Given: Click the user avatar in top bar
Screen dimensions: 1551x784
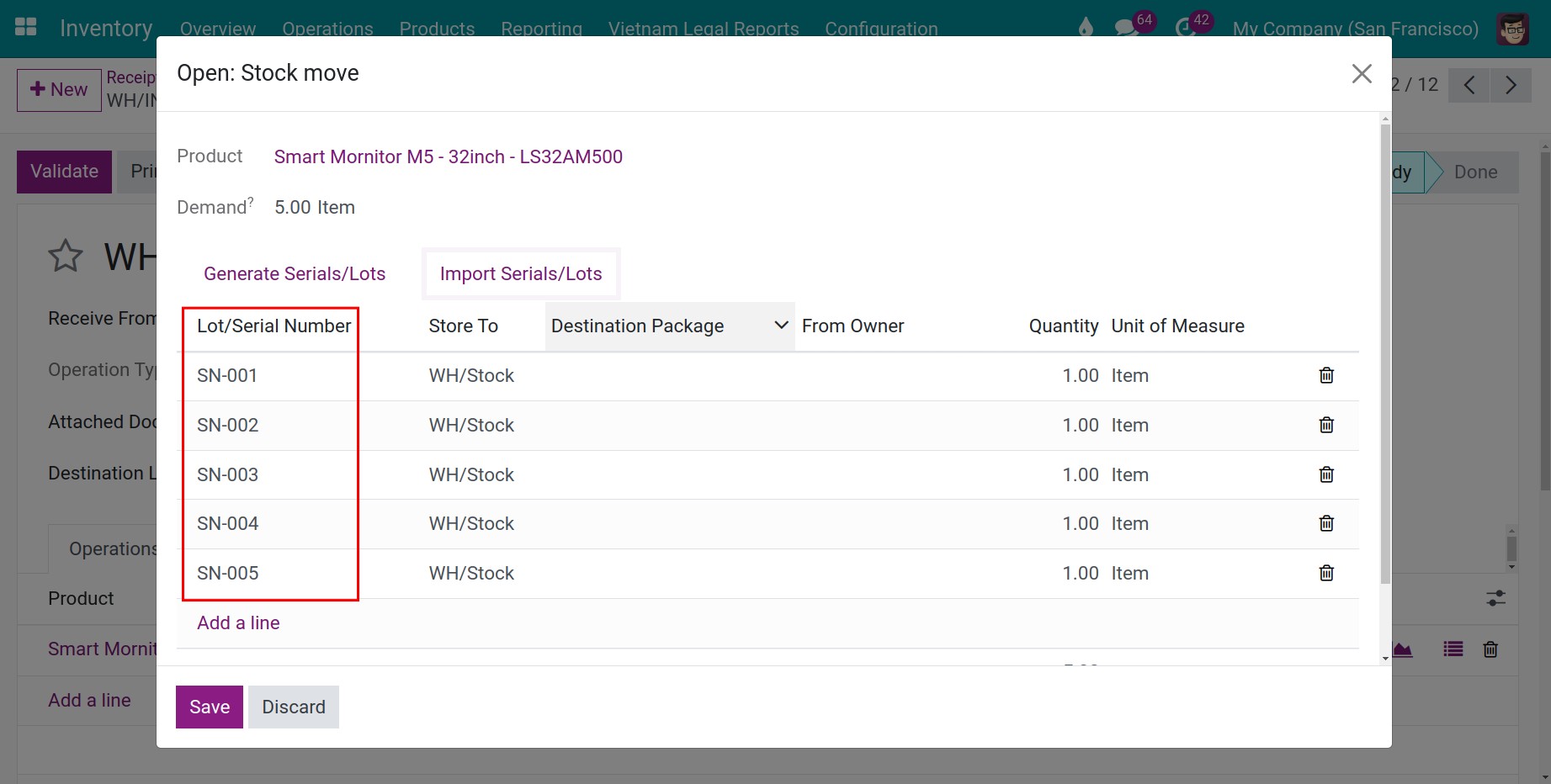Looking at the screenshot, I should [x=1513, y=29].
